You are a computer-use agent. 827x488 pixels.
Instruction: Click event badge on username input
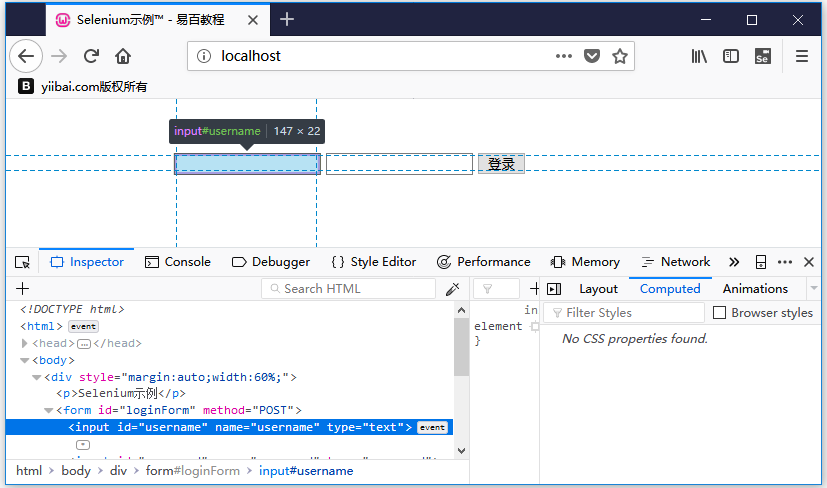point(432,427)
